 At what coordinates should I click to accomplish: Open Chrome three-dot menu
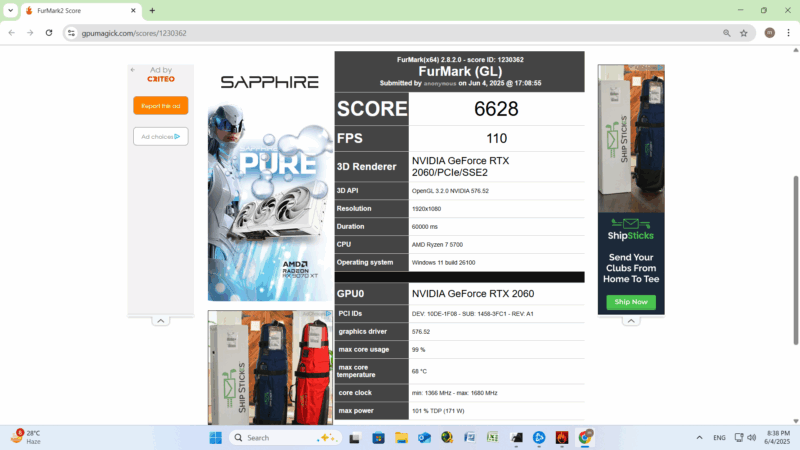click(788, 33)
